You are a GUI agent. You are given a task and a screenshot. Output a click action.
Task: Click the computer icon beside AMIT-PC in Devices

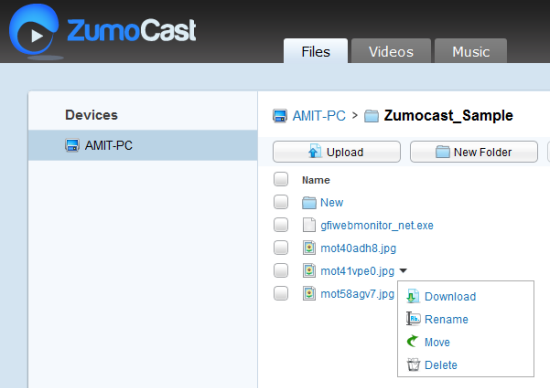pos(72,145)
